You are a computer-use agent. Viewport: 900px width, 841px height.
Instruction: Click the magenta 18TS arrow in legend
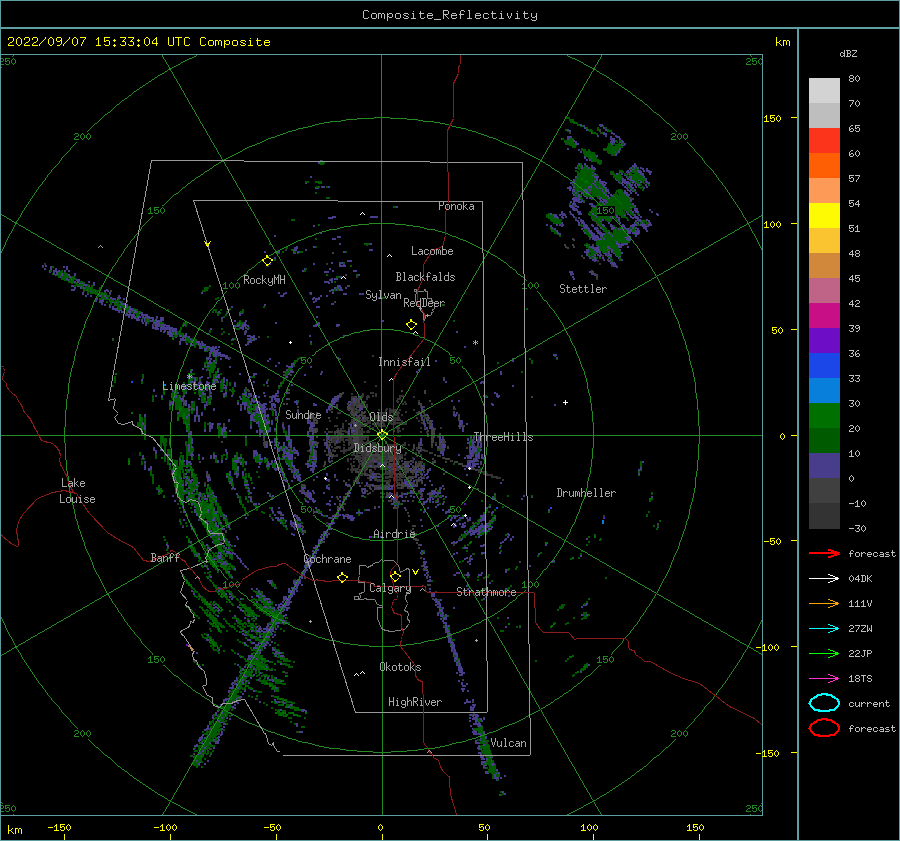coord(824,679)
